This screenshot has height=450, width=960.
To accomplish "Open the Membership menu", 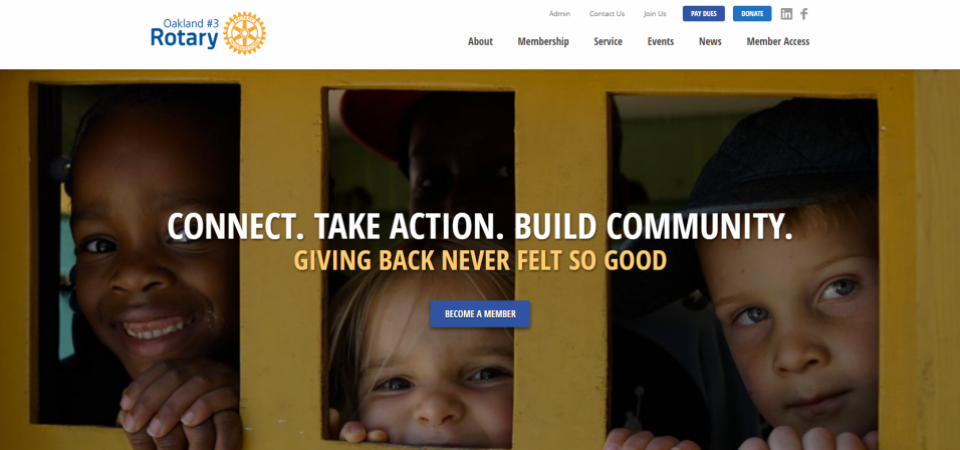I will point(543,42).
